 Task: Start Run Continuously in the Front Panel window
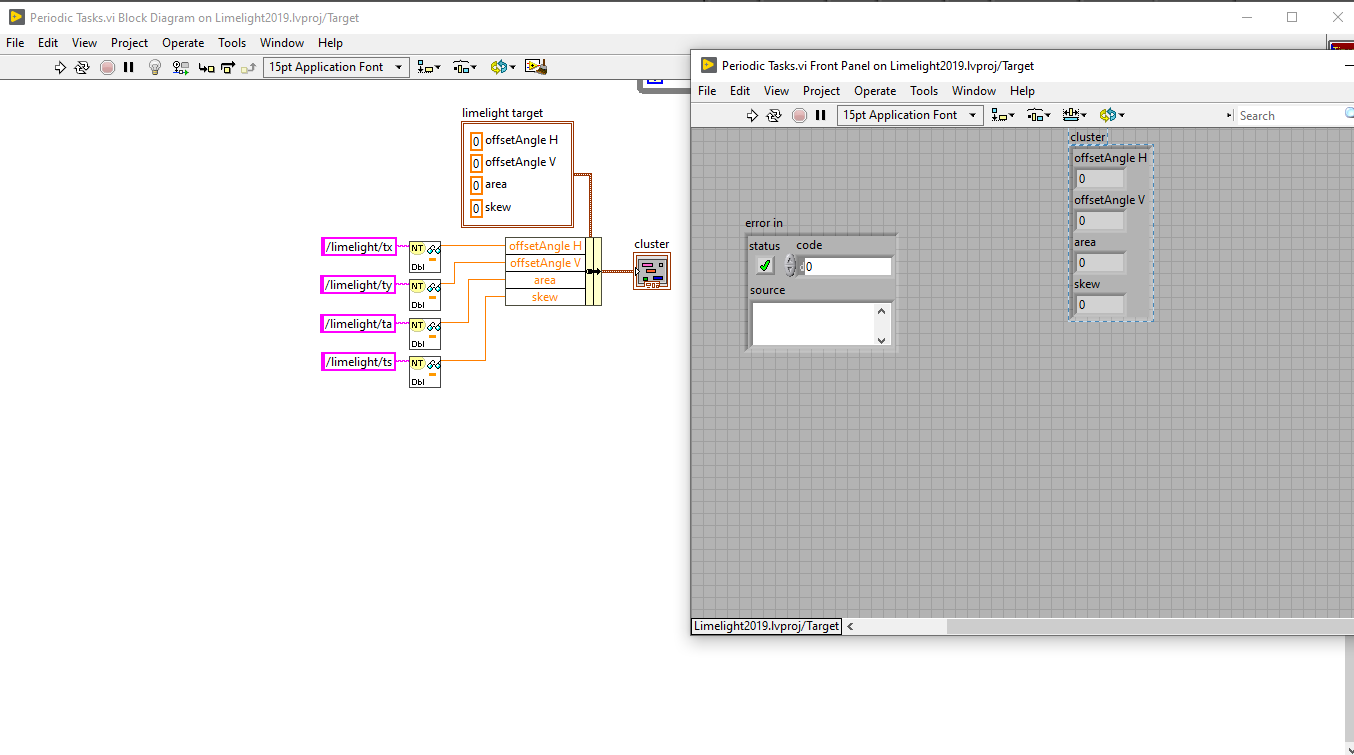(775, 115)
